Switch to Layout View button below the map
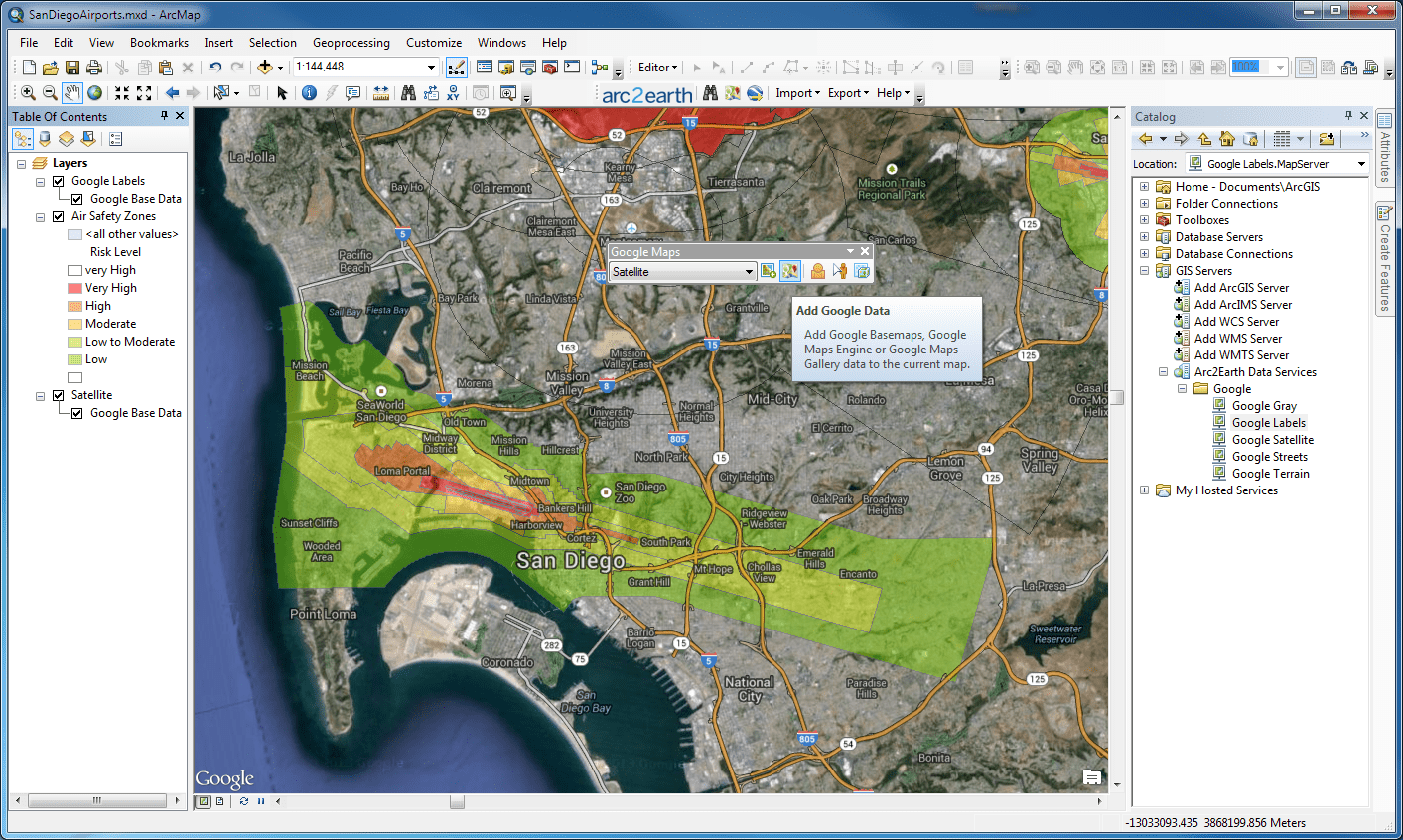Screen dimensions: 1403x840 click(x=220, y=801)
